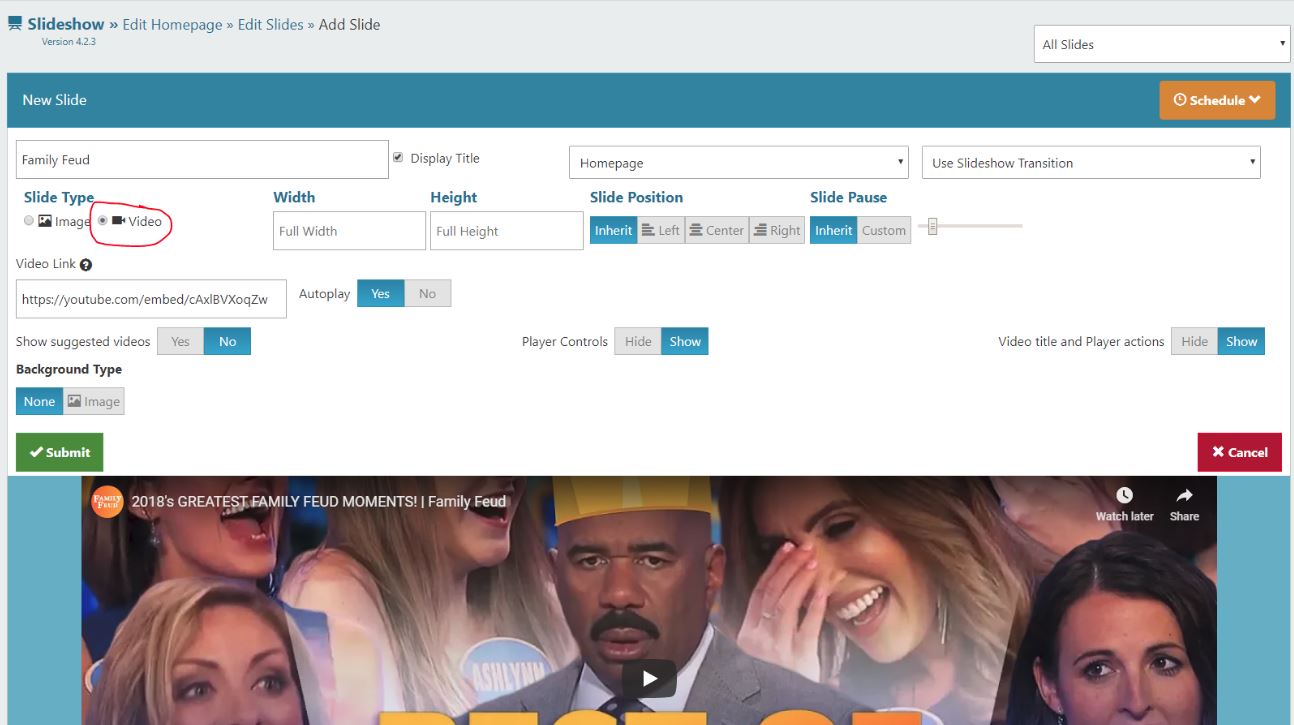Set Background Type to None
This screenshot has height=725, width=1294.
tap(39, 401)
